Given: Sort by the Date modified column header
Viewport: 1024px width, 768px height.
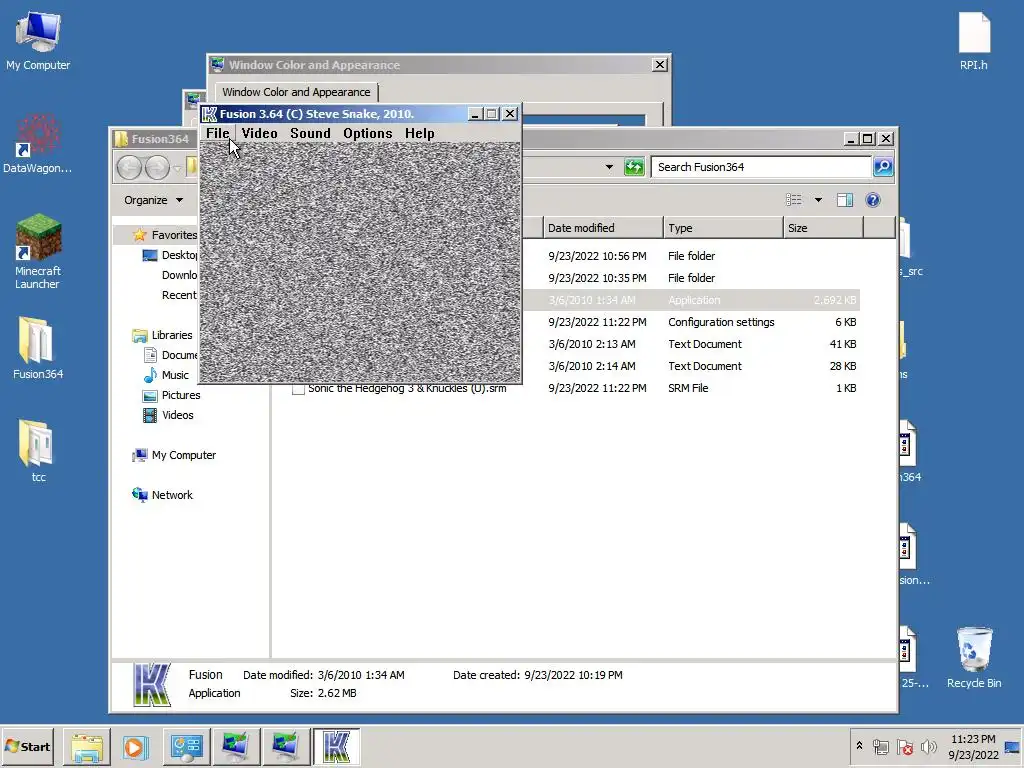Looking at the screenshot, I should click(x=601, y=228).
